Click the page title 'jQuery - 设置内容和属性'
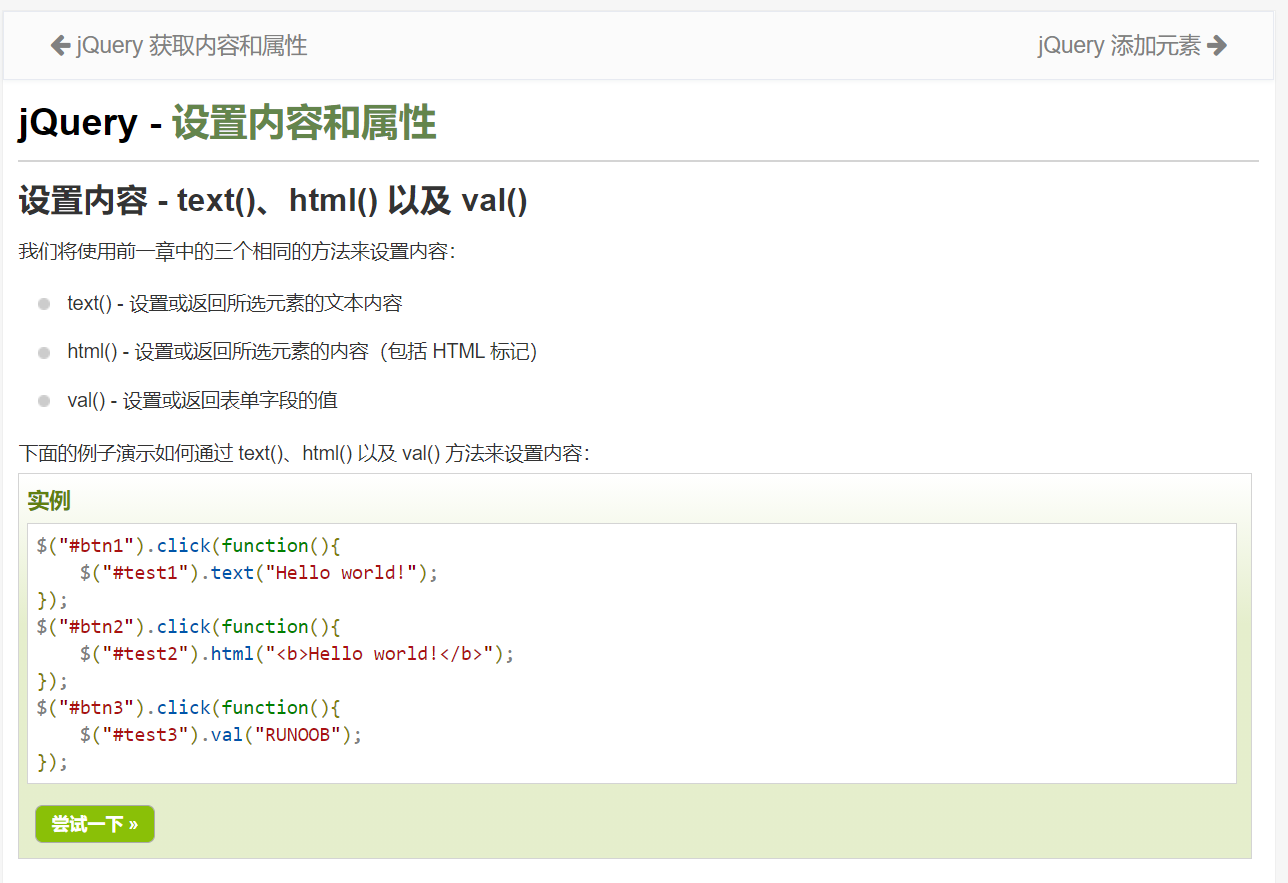Screen dimensions: 1288x883 tap(227, 123)
